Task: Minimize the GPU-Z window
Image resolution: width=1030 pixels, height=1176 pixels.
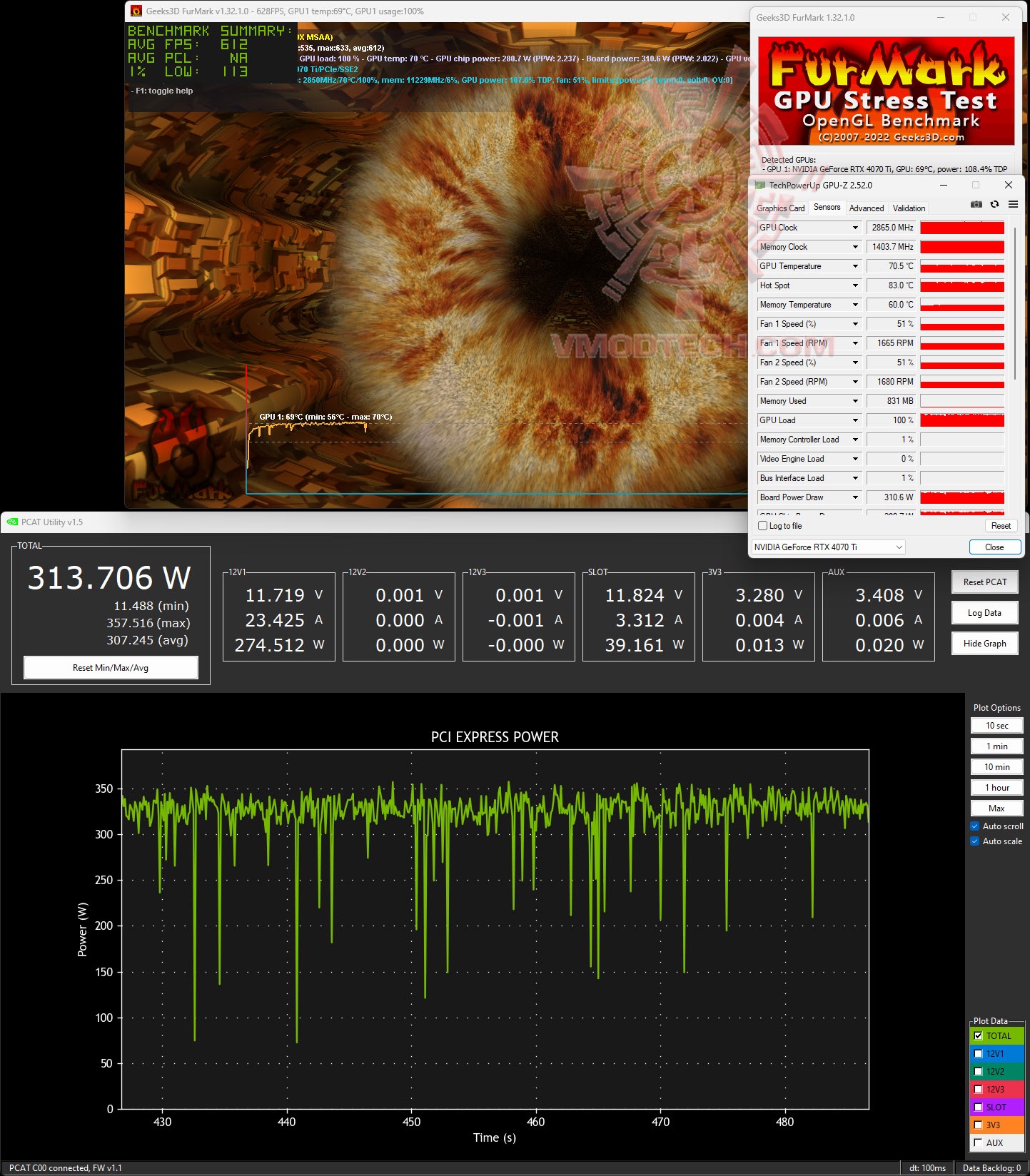Action: (944, 185)
